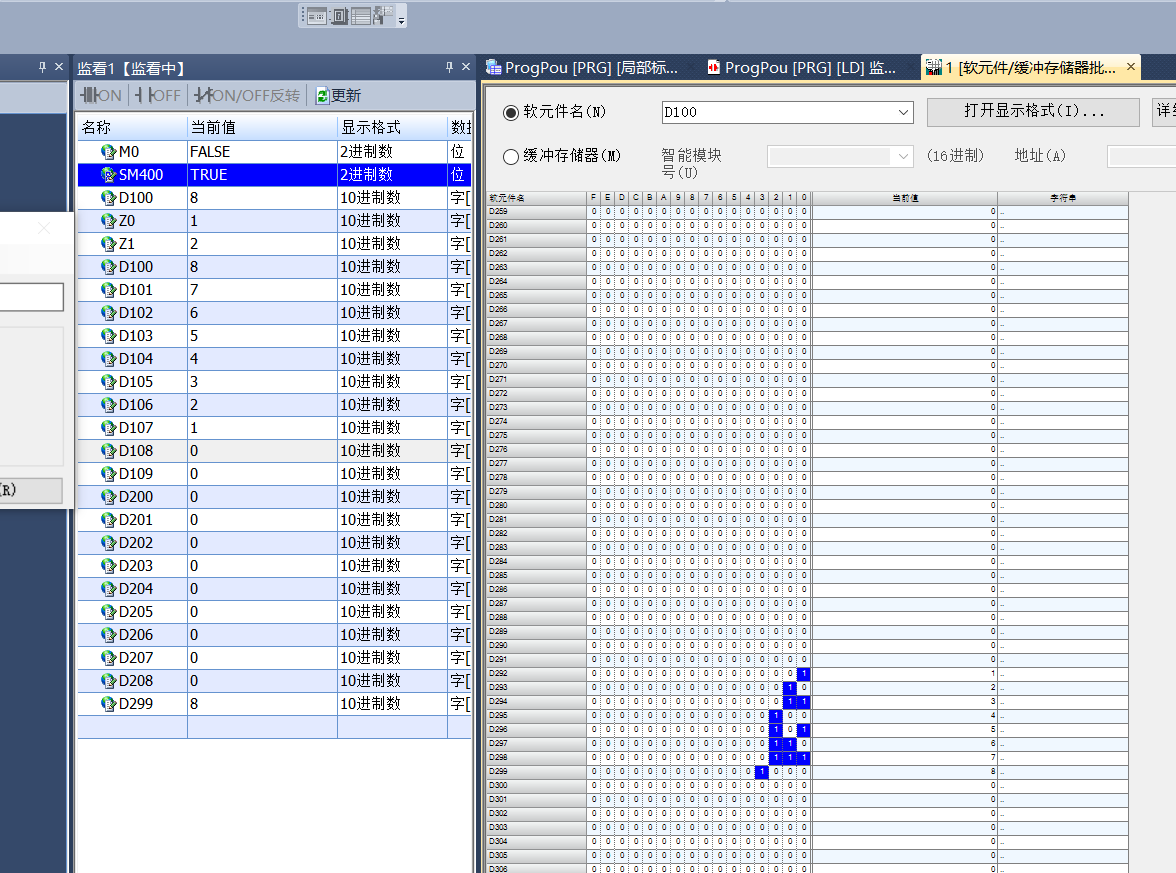1176x873 pixels.
Task: Click the D299 device icon in watch list
Action: 108,704
